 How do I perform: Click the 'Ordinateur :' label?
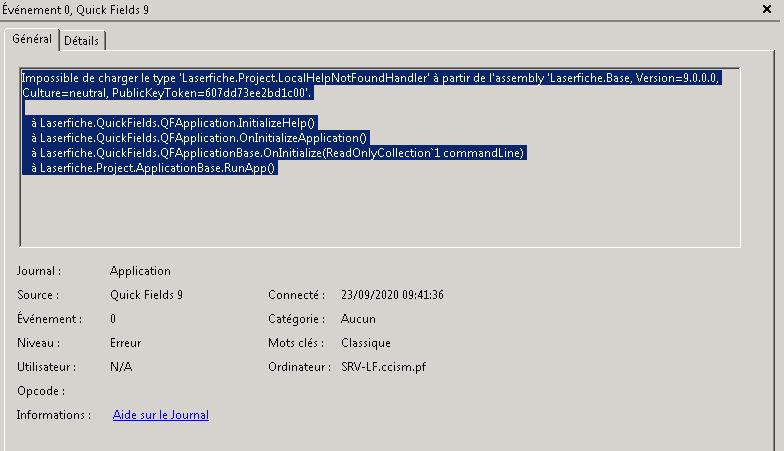(300, 367)
